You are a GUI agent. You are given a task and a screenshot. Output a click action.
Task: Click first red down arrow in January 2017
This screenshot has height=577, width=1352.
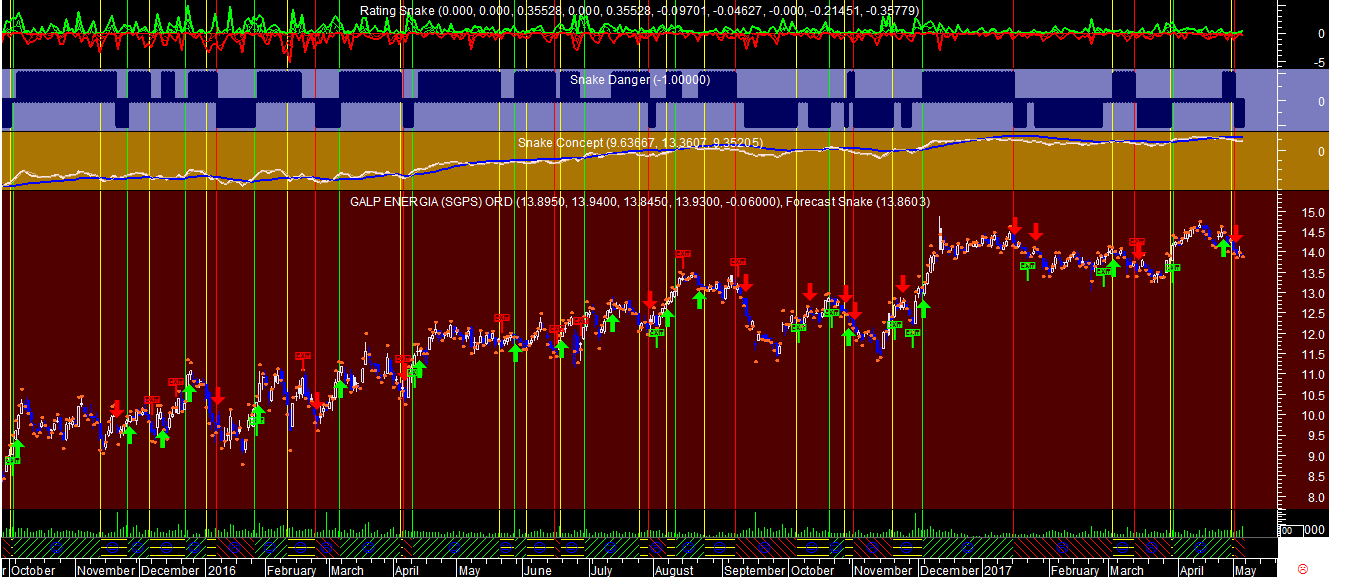click(x=1014, y=225)
